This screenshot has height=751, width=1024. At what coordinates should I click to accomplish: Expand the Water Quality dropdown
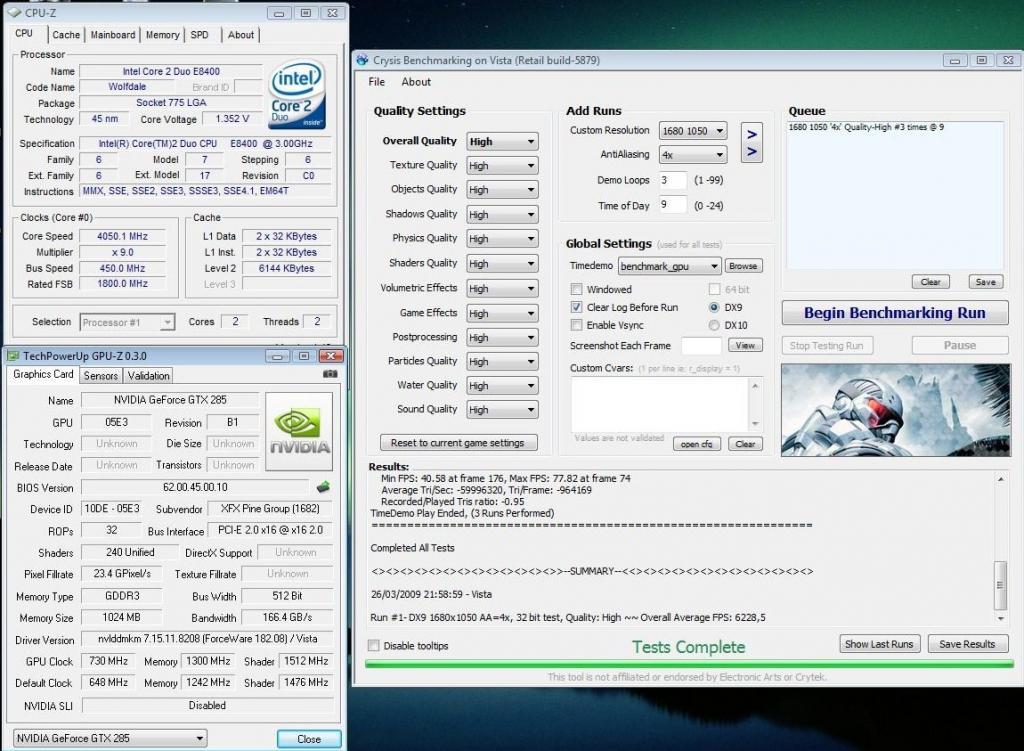[x=502, y=386]
